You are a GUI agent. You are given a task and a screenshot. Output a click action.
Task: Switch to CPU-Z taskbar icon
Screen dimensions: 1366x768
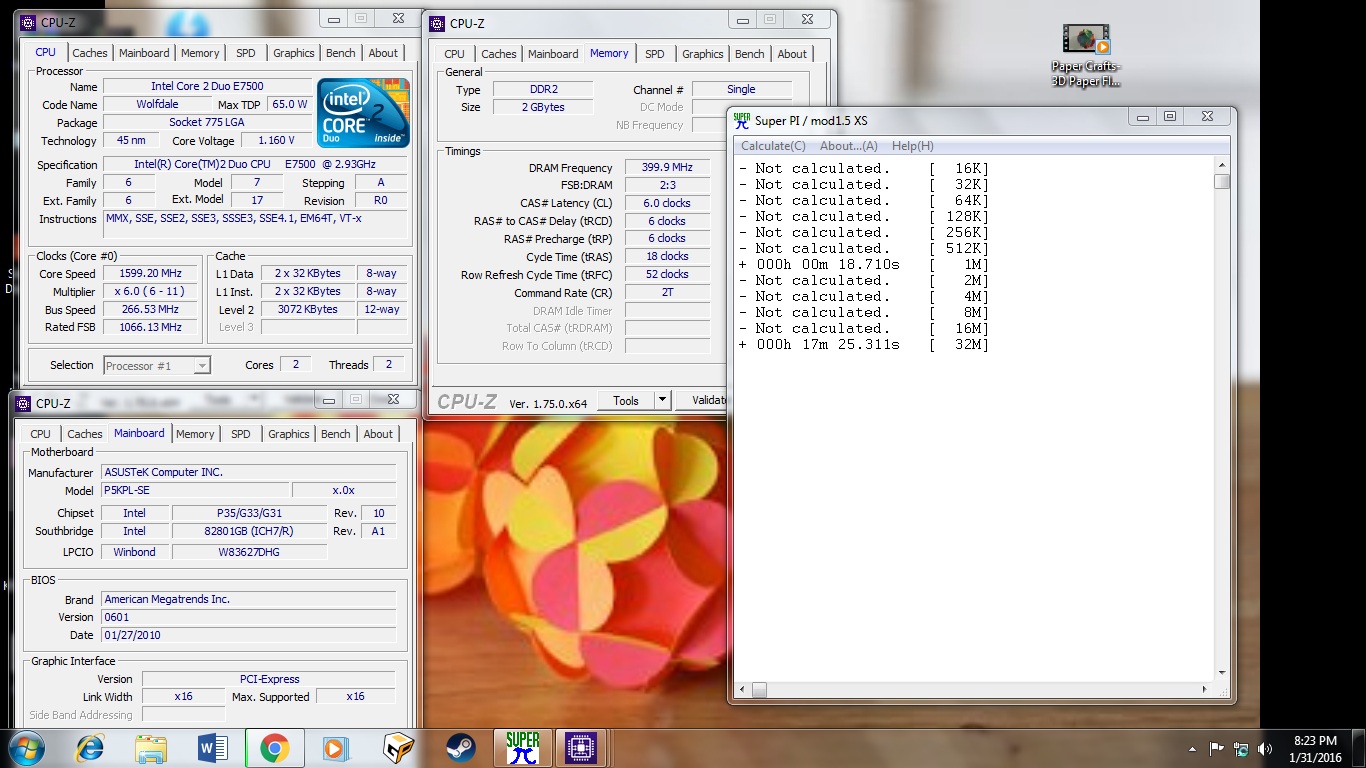click(x=583, y=748)
